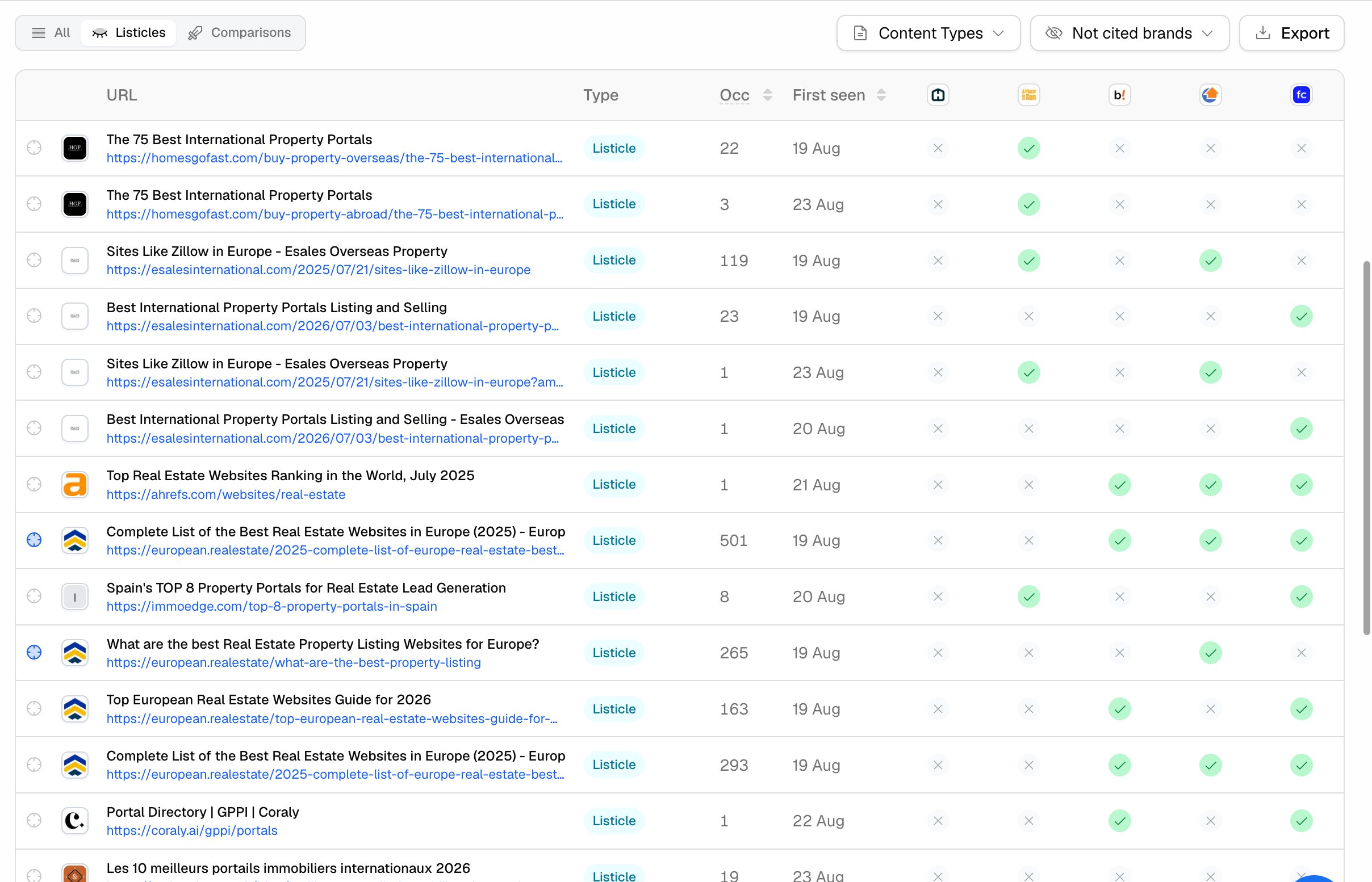Open the coraly.ai/gppi/portals link
The width and height of the screenshot is (1372, 882).
pos(192,831)
